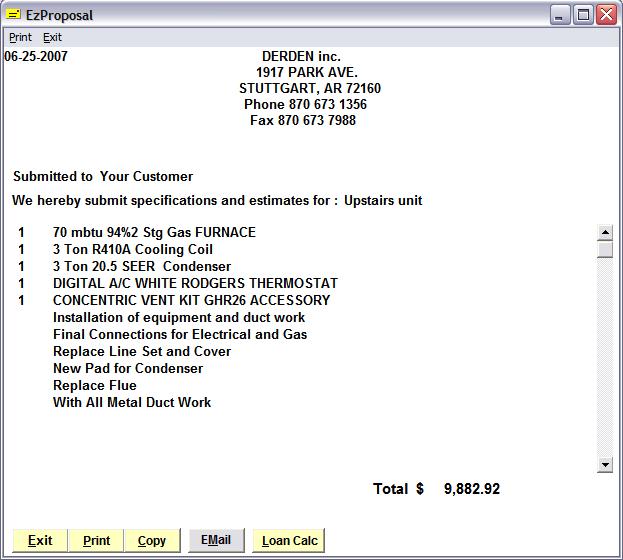
Task: Select the 'CONCENTRIC VENT KIT GHR26 ACCESSORY' line
Action: (192, 300)
